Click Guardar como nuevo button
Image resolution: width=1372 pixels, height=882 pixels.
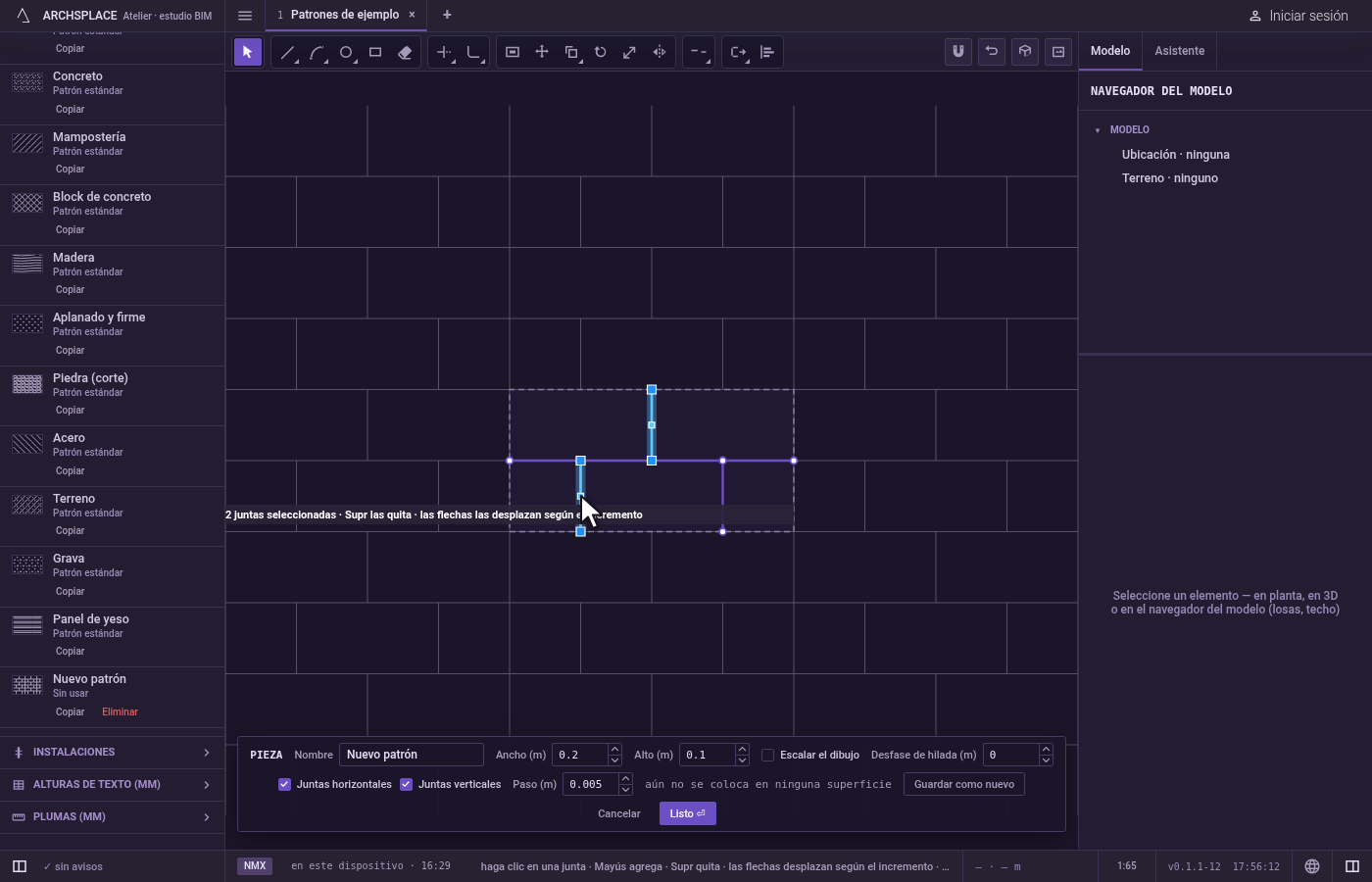pyautogui.click(x=964, y=784)
